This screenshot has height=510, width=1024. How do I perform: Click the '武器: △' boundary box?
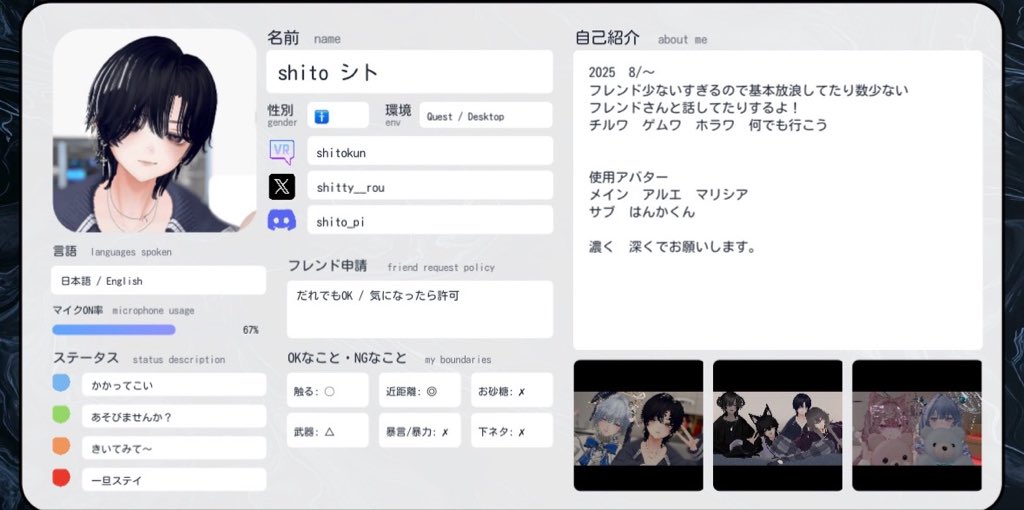(328, 430)
